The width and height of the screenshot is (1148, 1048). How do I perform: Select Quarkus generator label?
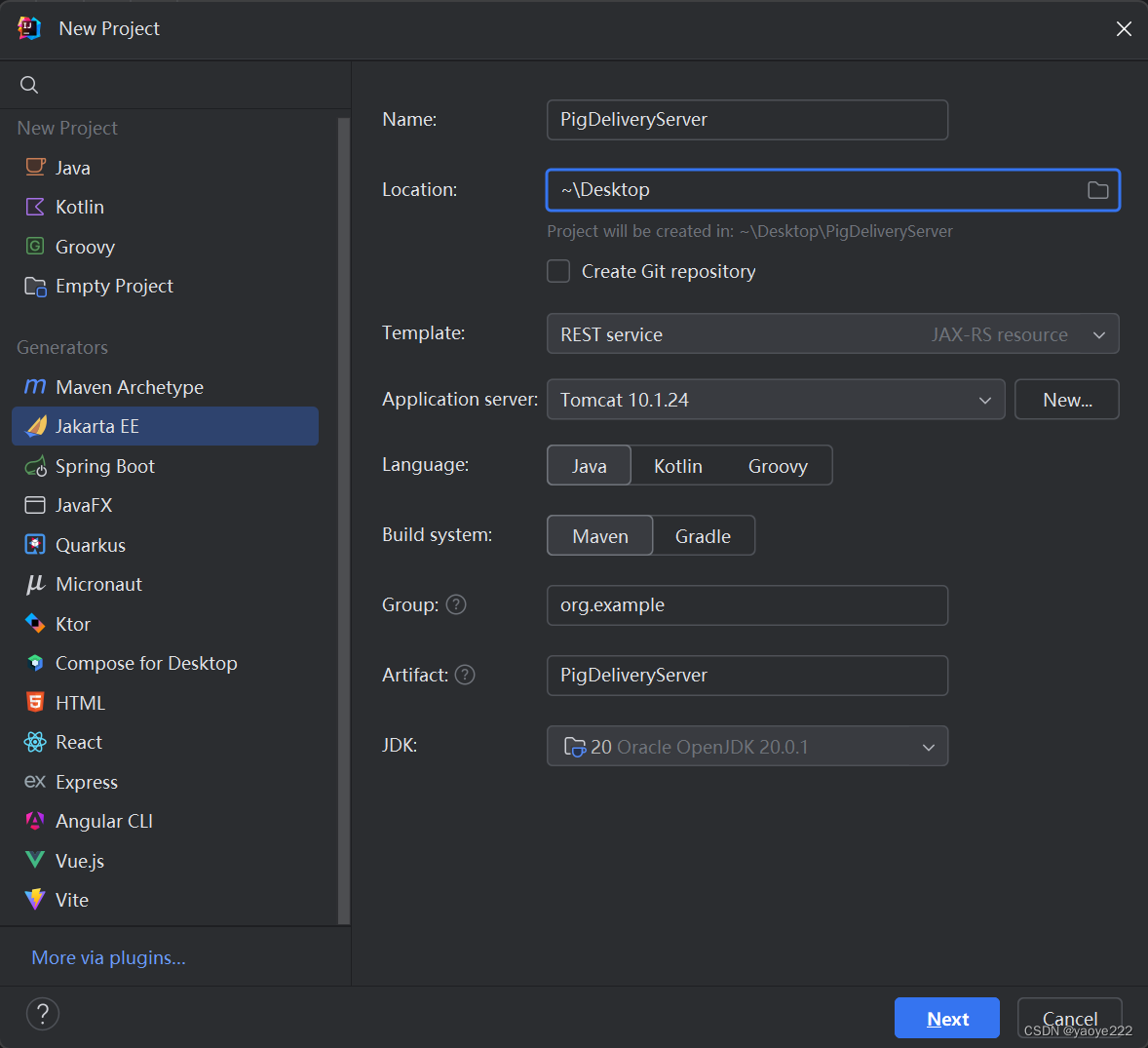tap(90, 545)
